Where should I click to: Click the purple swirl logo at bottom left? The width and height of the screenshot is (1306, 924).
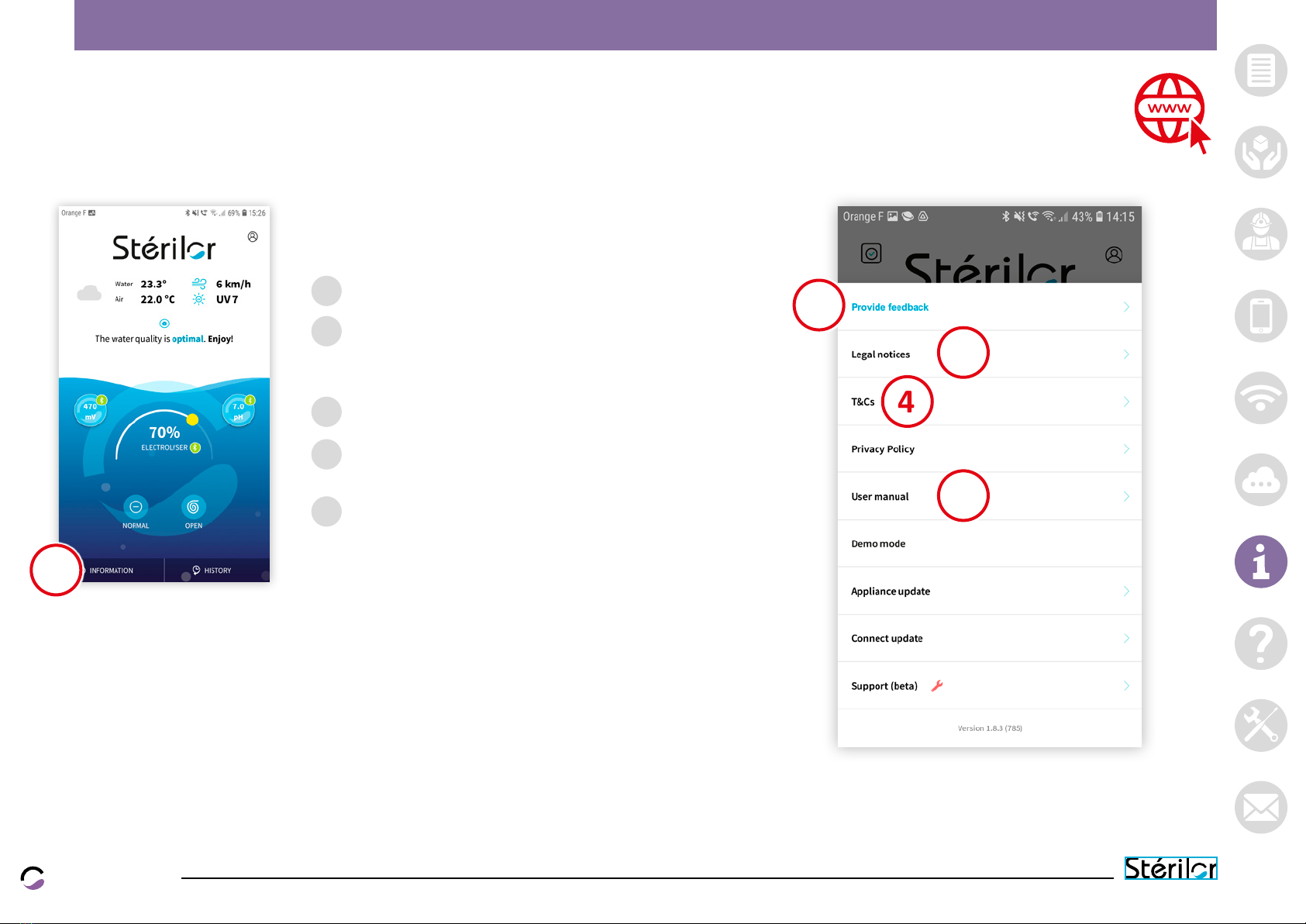coord(33,877)
